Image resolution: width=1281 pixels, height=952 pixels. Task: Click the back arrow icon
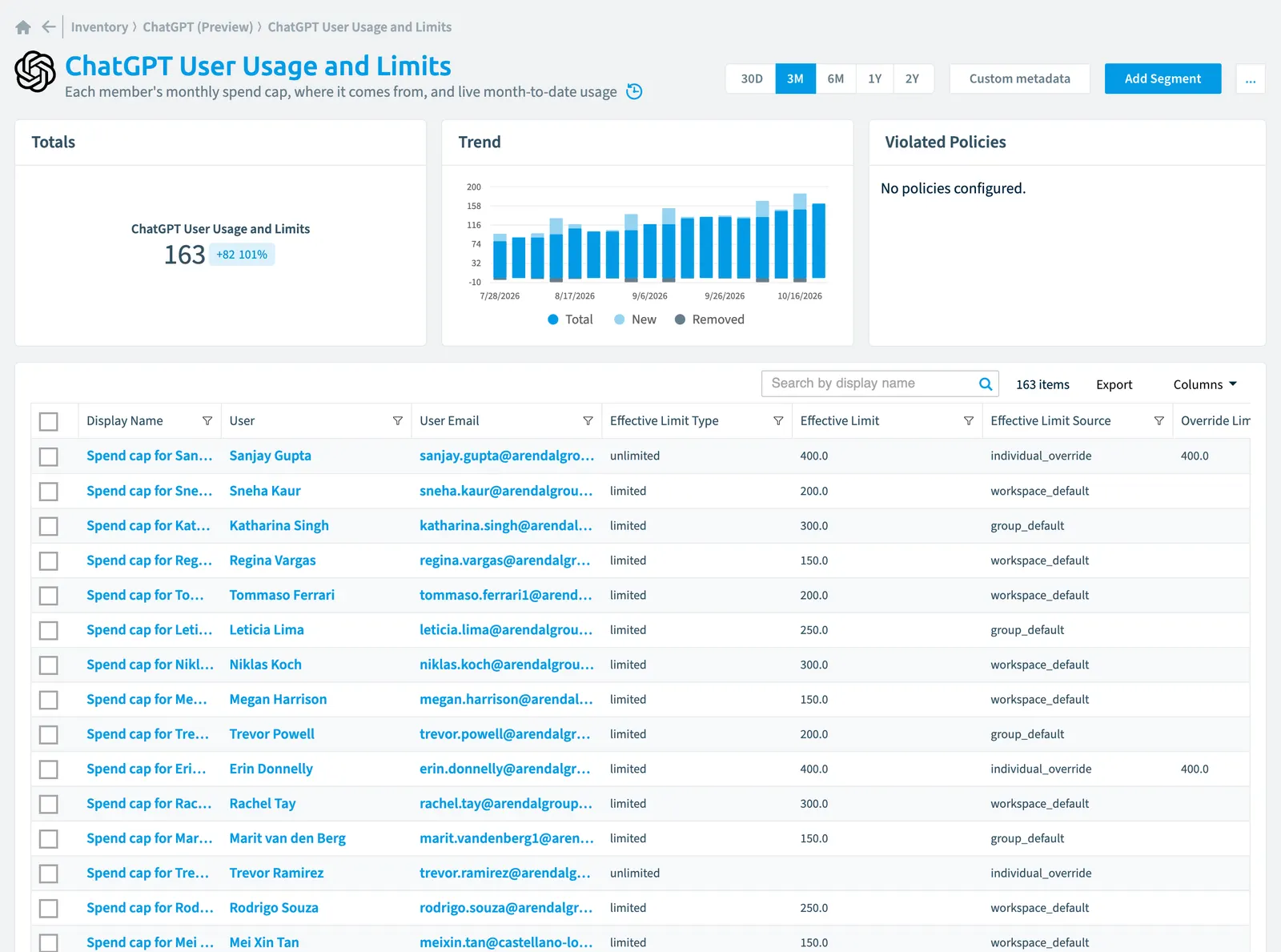click(49, 27)
